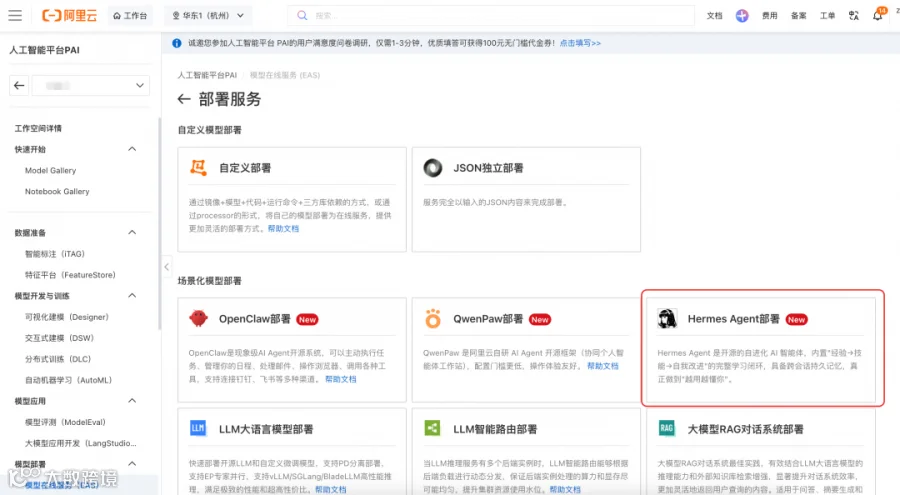Switch language with the translate icon

(x=854, y=16)
